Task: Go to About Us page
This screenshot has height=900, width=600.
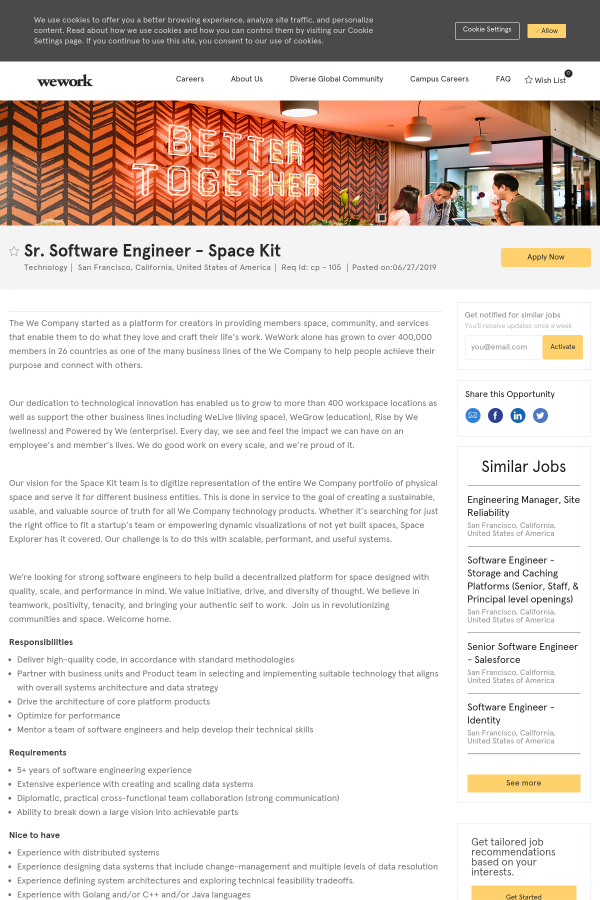Action: tap(247, 79)
